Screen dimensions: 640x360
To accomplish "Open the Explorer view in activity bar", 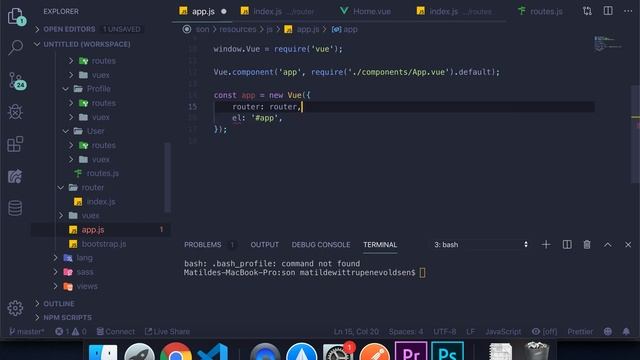I will click(x=16, y=16).
